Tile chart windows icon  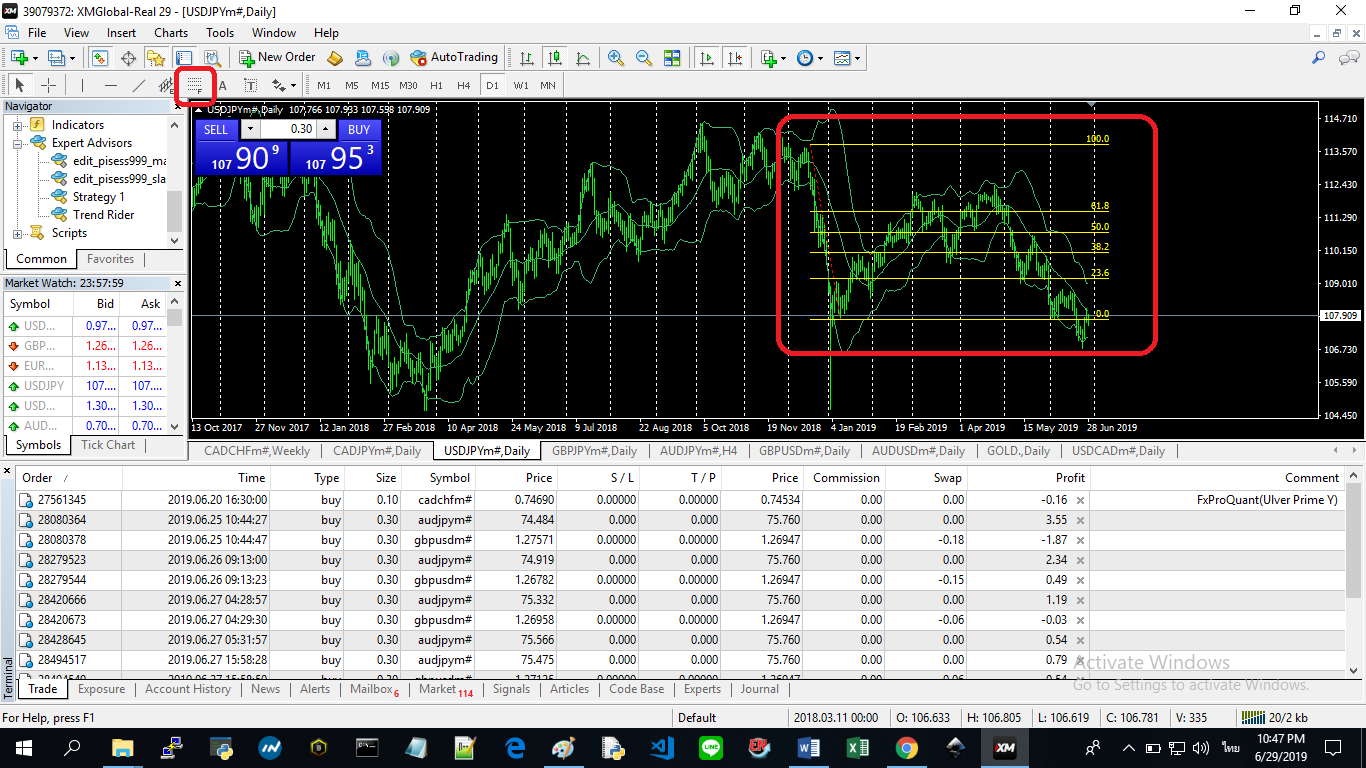[672, 58]
